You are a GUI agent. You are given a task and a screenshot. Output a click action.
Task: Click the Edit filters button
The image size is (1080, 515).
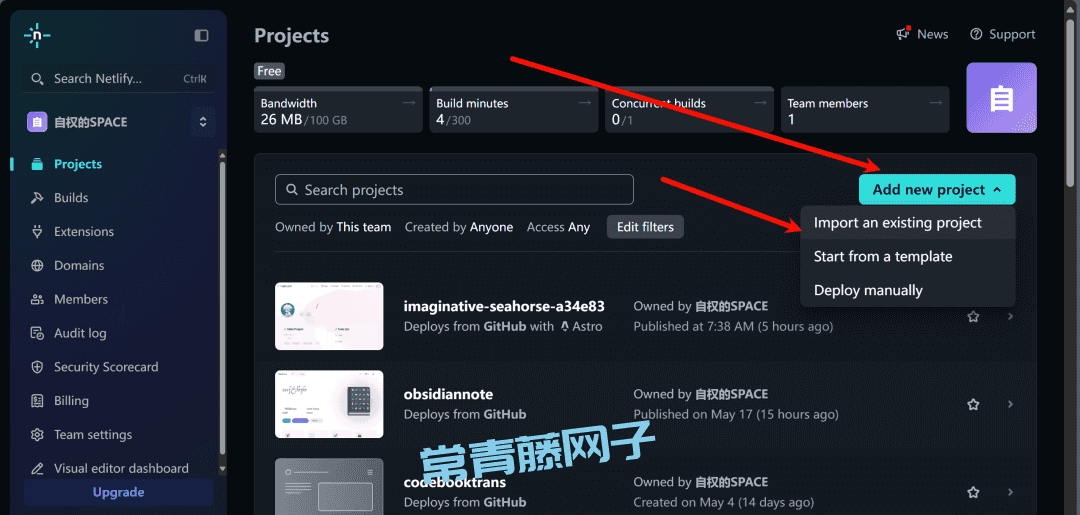coord(645,227)
